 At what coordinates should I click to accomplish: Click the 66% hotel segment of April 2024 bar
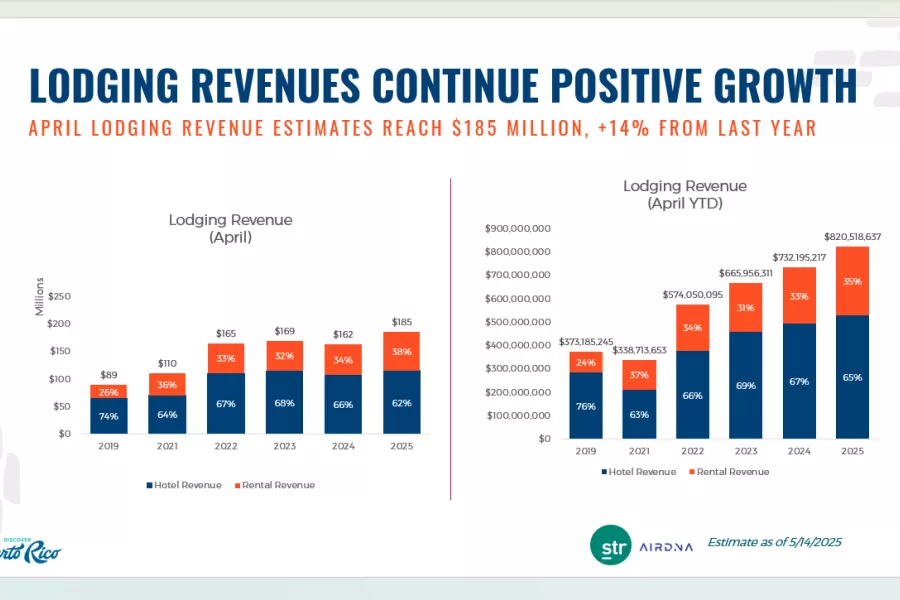point(343,404)
